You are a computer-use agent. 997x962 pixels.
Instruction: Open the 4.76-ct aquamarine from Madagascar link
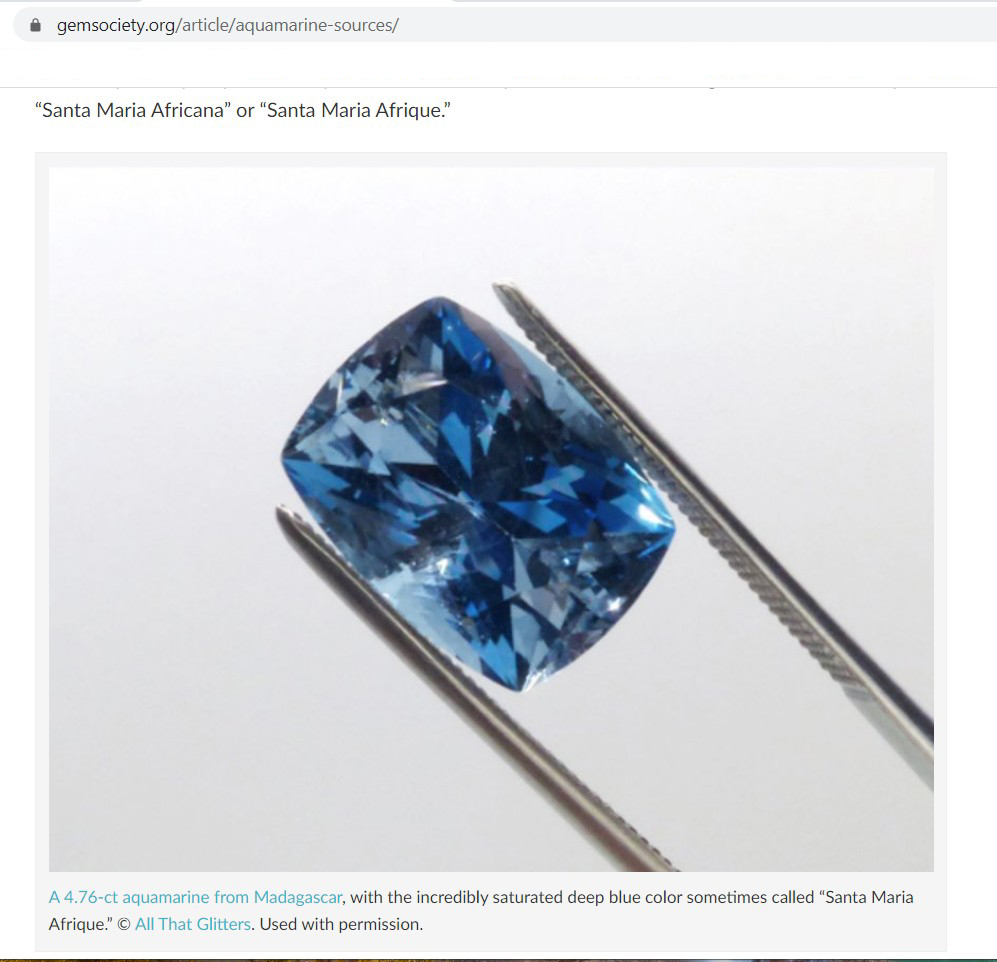(195, 897)
